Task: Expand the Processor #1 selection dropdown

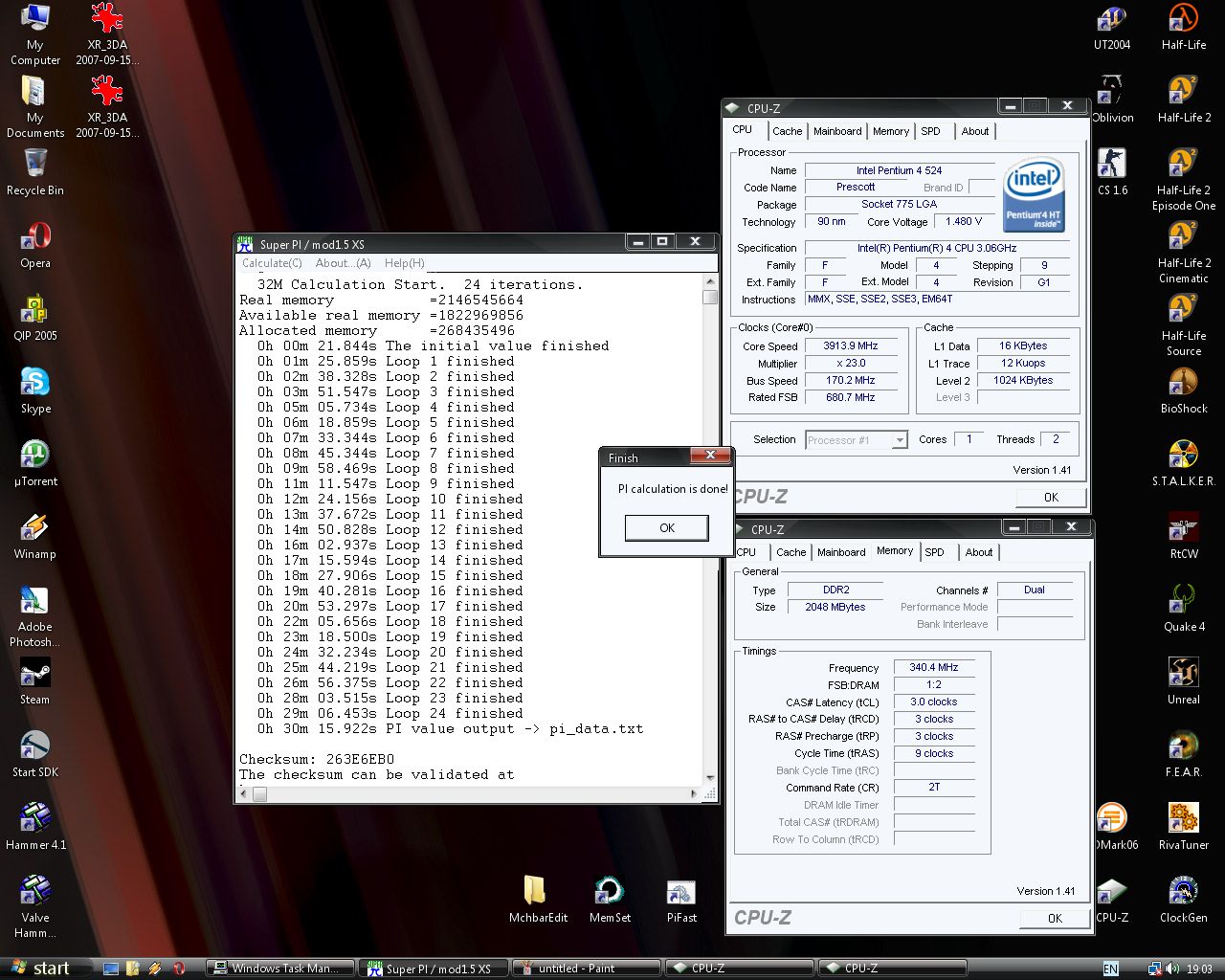Action: pyautogui.click(x=900, y=440)
